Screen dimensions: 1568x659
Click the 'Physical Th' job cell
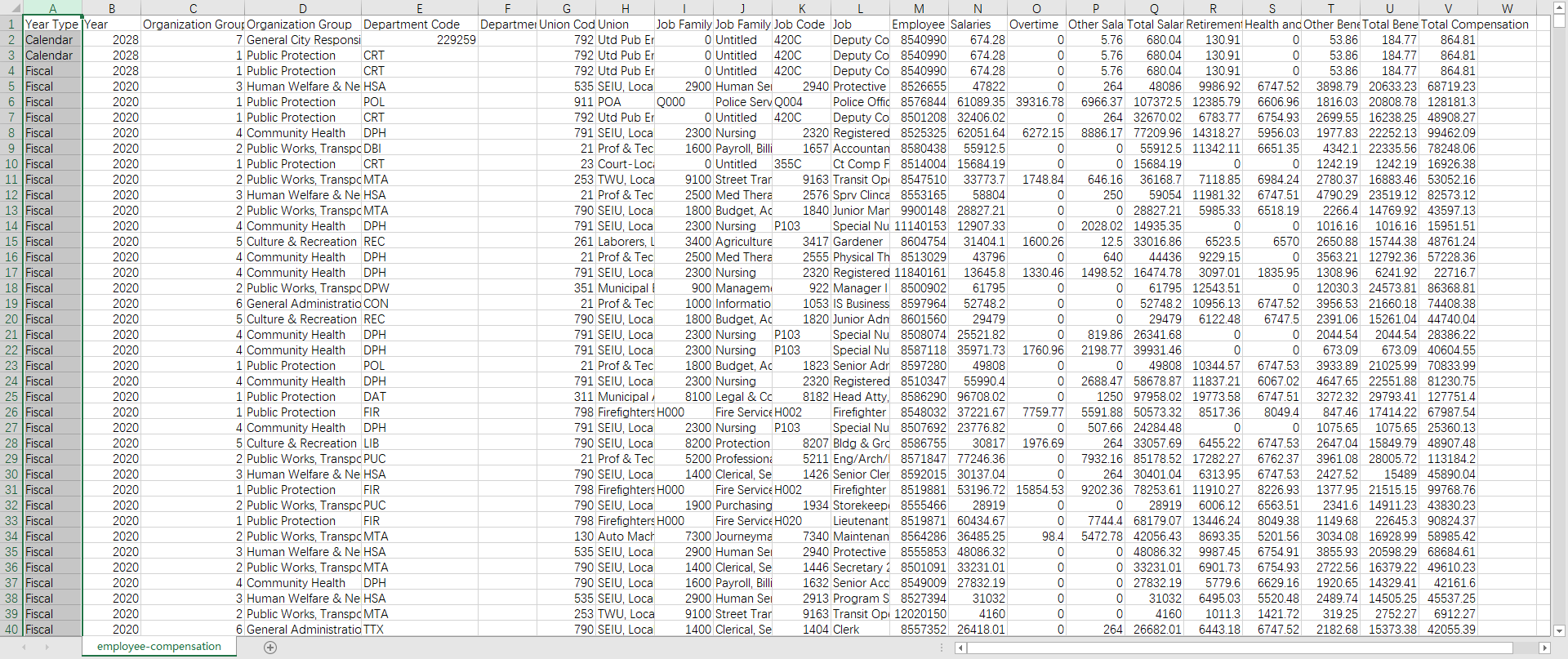pos(860,257)
